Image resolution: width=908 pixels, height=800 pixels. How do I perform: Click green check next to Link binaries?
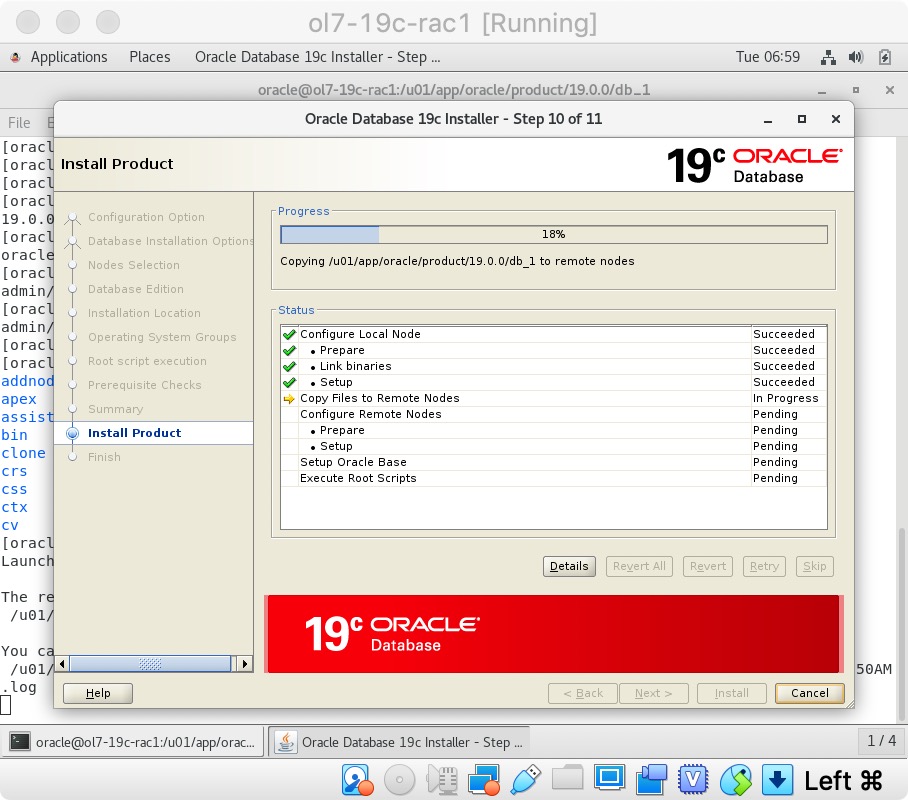pos(290,366)
